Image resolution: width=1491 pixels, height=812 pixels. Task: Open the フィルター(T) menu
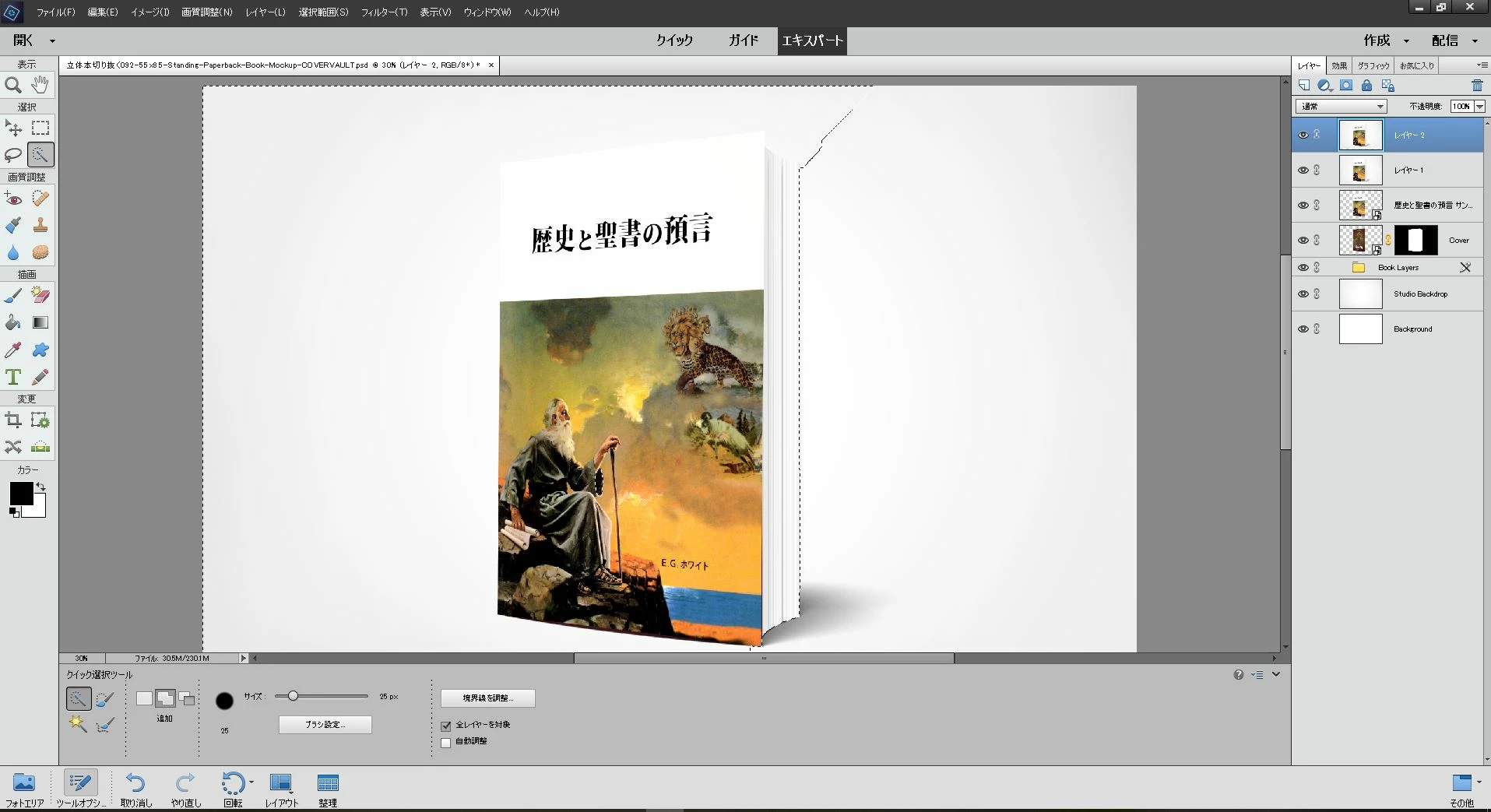[x=384, y=12]
